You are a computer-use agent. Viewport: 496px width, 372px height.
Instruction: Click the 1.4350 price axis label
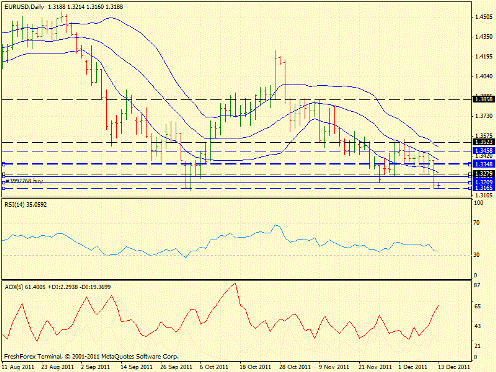(484, 36)
